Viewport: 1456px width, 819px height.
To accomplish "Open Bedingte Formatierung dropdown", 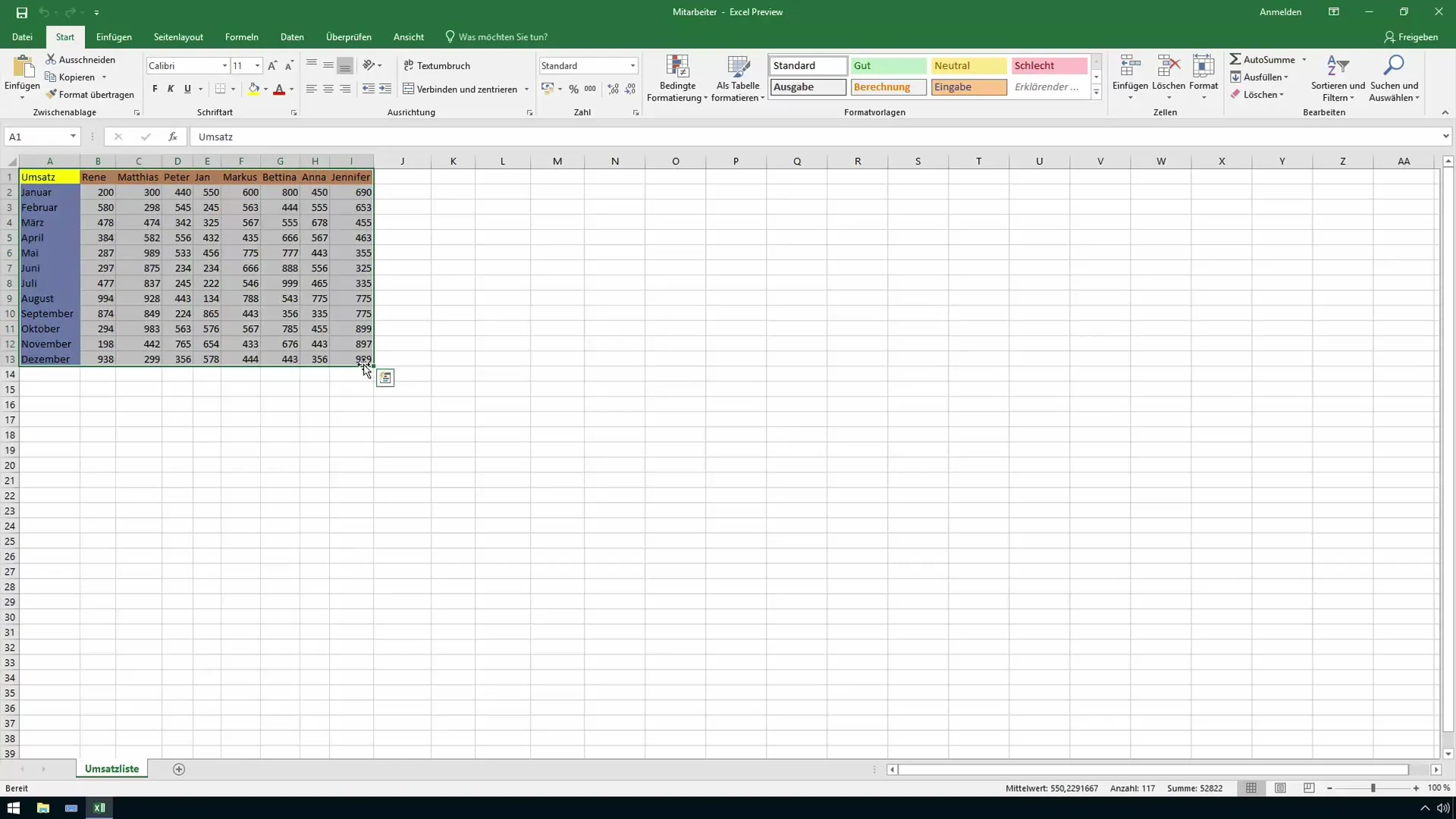I will click(677, 78).
